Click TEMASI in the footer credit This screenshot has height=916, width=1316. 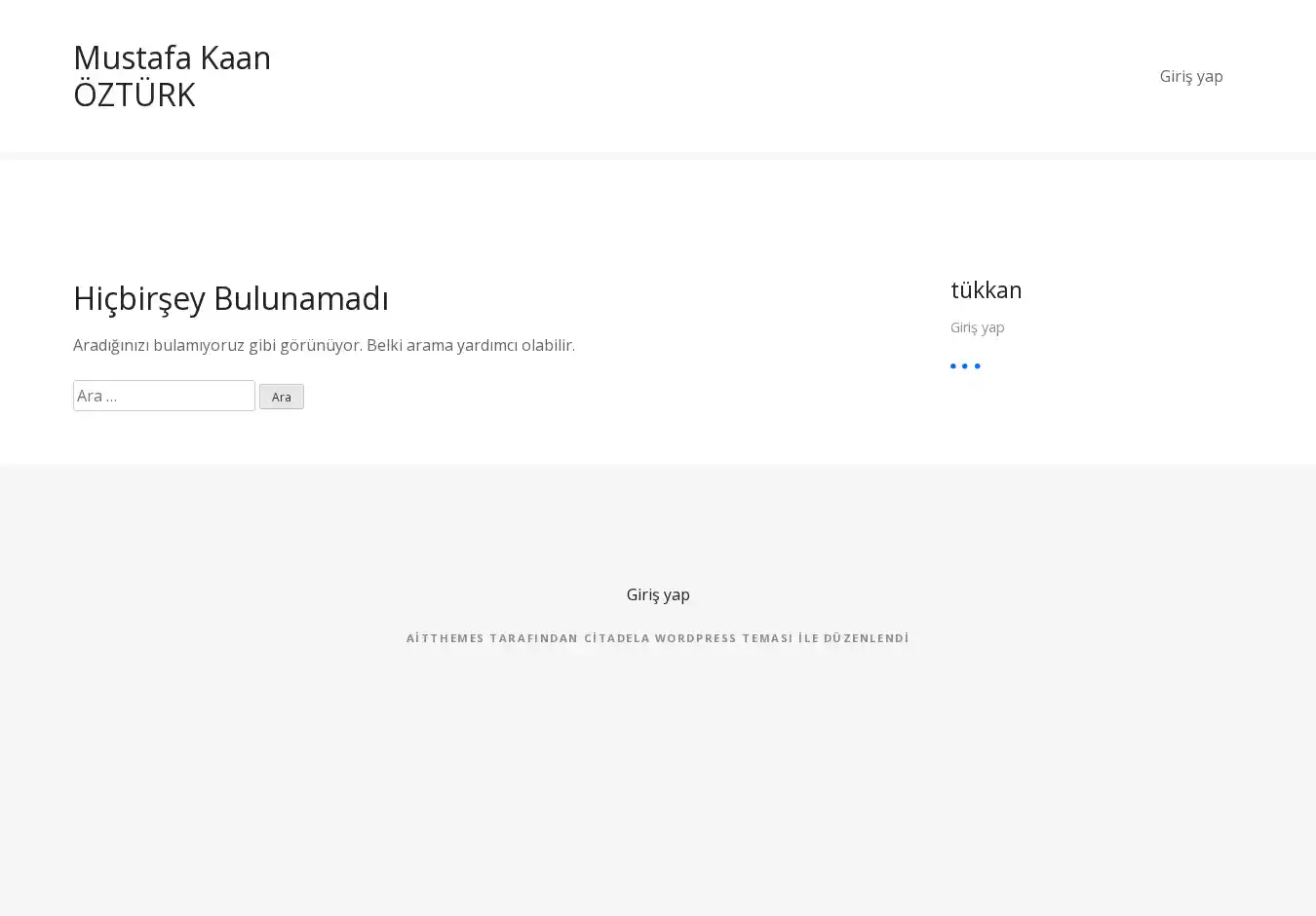(767, 638)
